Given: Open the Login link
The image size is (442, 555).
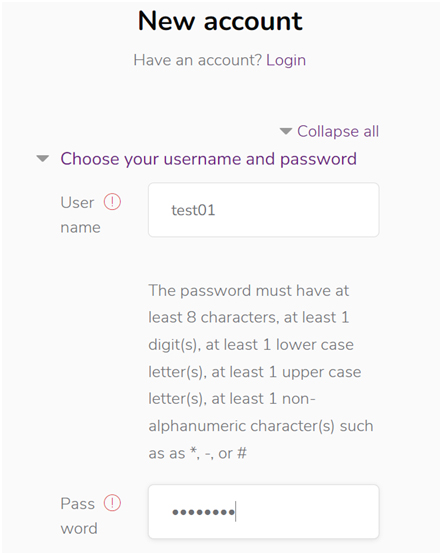Looking at the screenshot, I should (x=286, y=60).
